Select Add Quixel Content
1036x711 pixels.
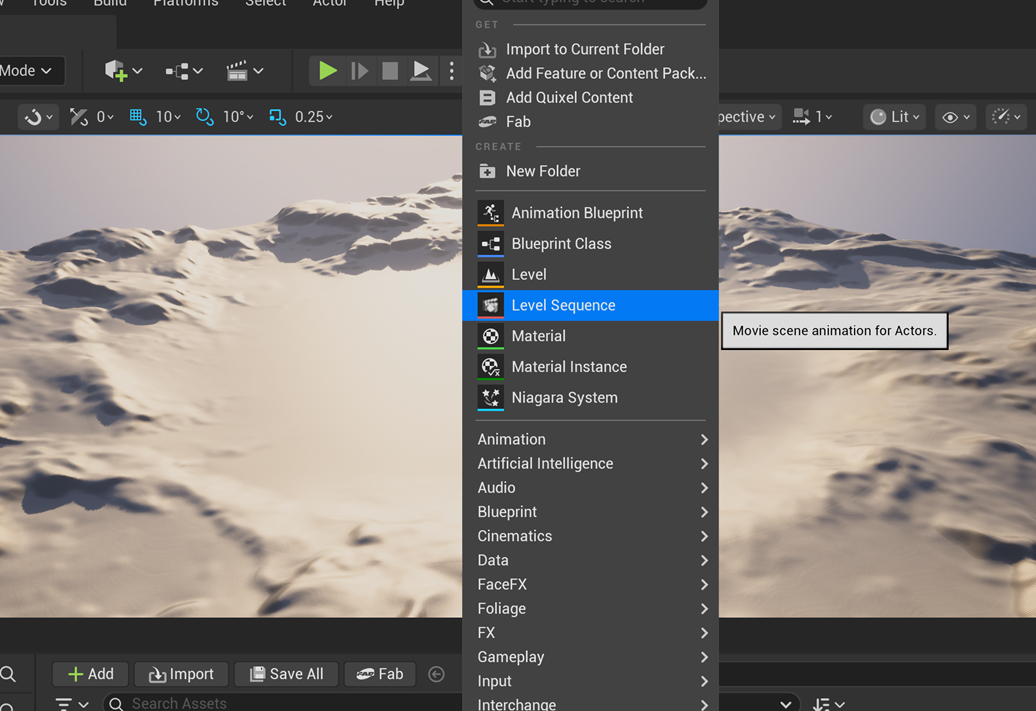pos(591,98)
